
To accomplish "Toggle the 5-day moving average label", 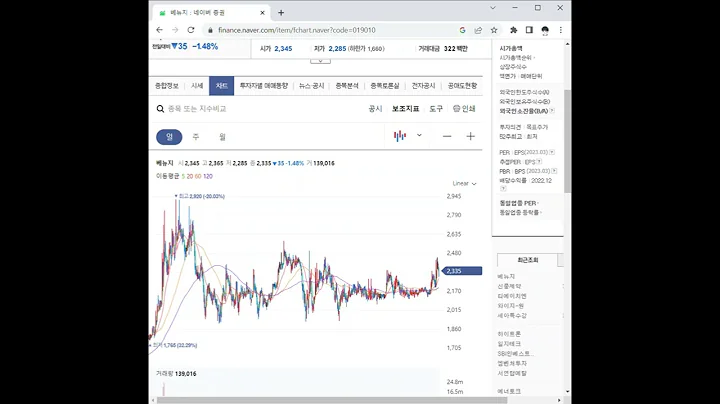I will (183, 176).
